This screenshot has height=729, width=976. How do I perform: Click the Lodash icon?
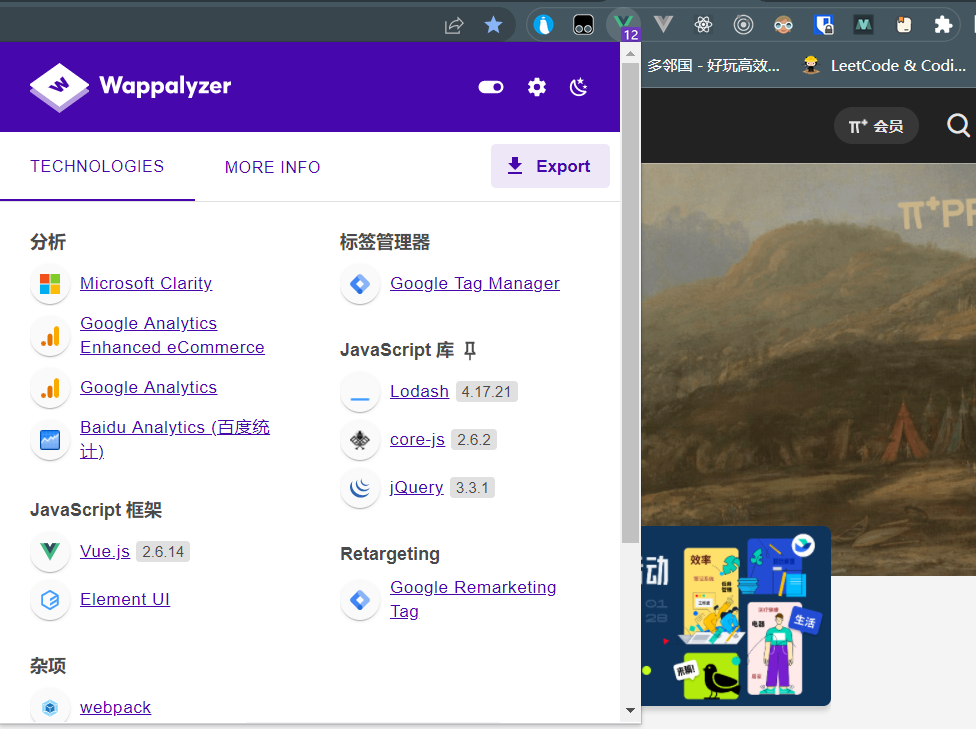[360, 392]
